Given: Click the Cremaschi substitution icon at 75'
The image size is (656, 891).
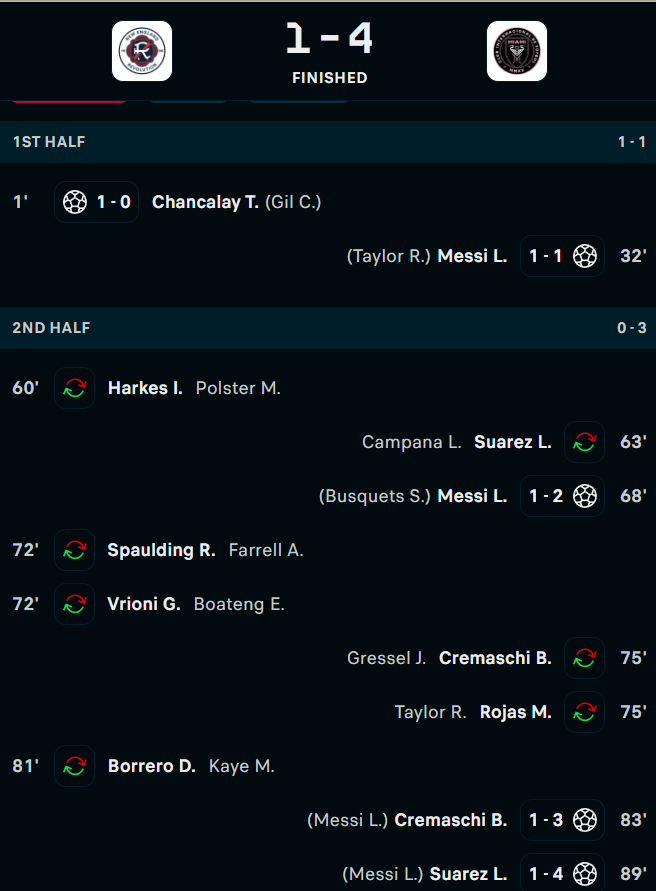Looking at the screenshot, I should pyautogui.click(x=585, y=658).
